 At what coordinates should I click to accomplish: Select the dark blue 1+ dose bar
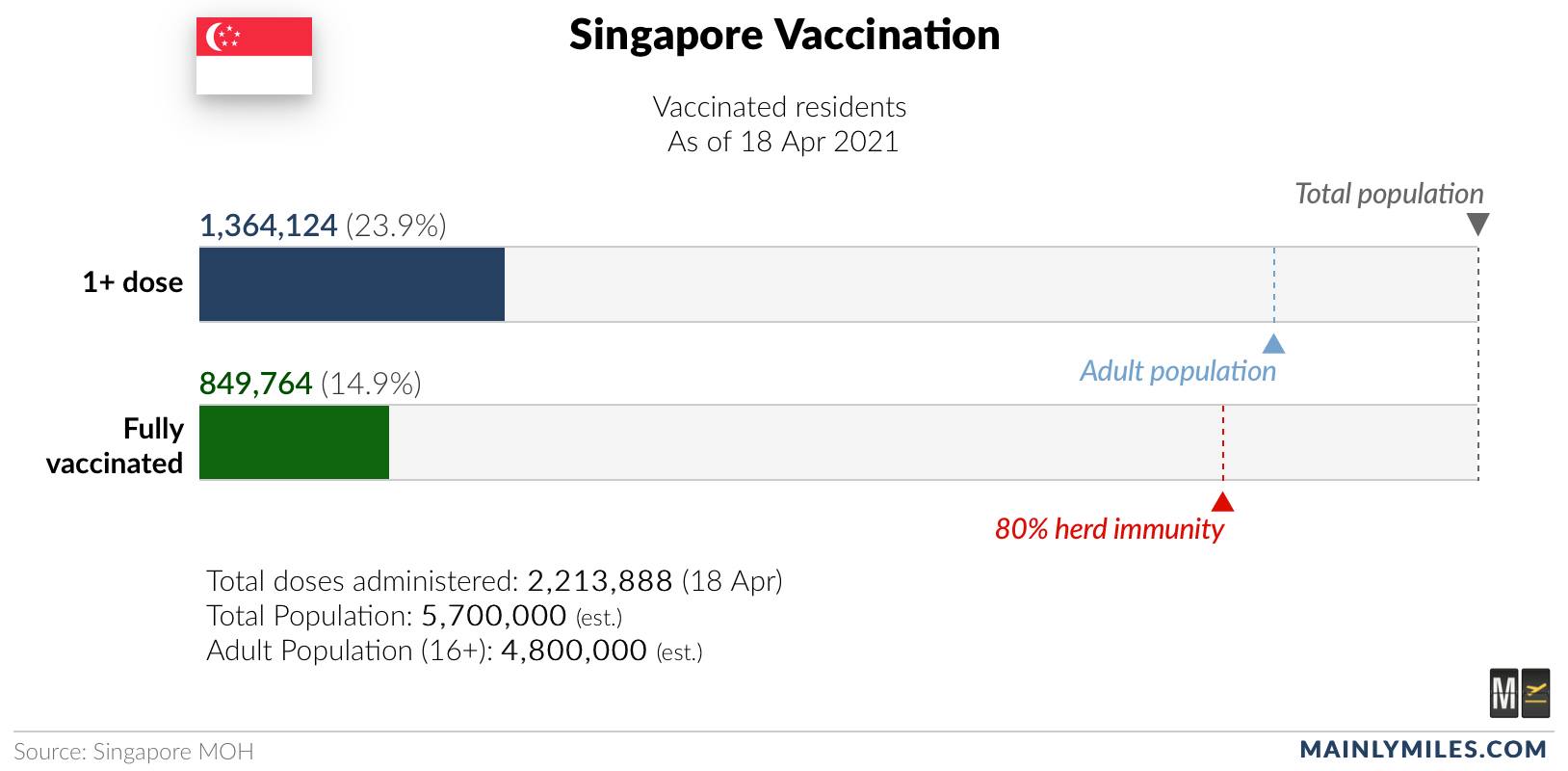click(352, 284)
